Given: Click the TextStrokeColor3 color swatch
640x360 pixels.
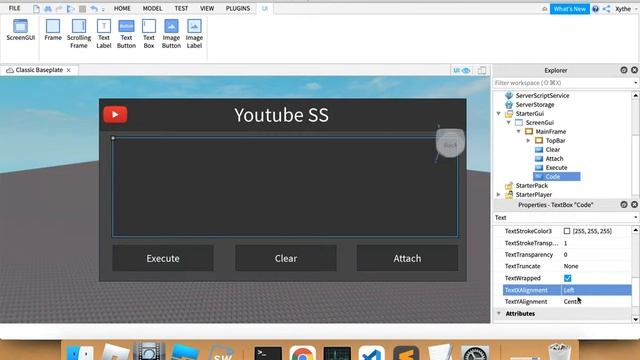Looking at the screenshot, I should [x=567, y=231].
